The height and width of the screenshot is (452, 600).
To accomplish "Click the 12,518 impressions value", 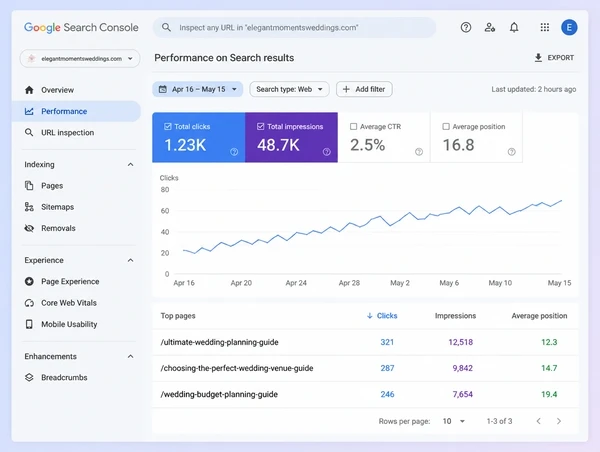I will pos(461,342).
